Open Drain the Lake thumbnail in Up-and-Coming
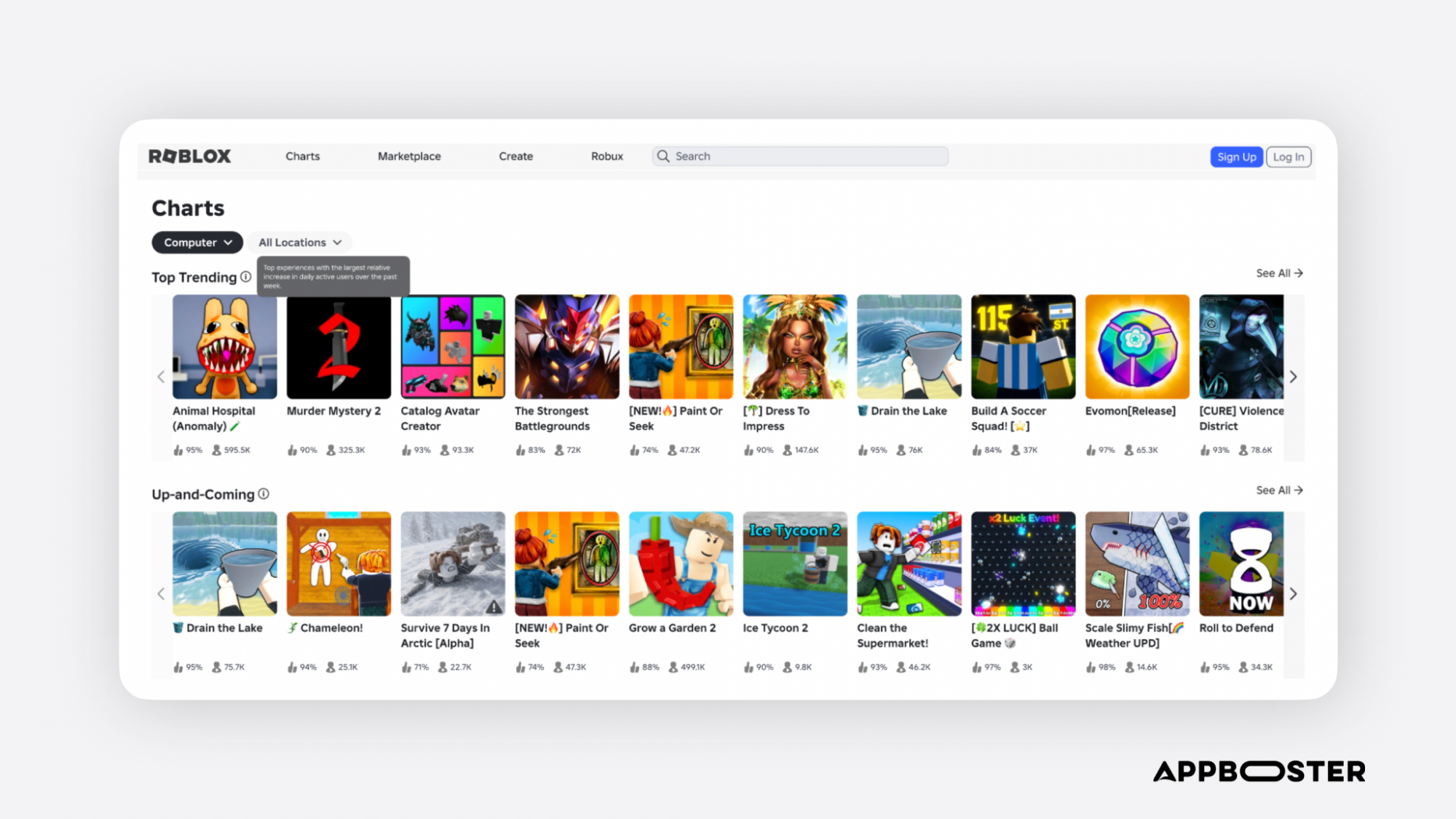The image size is (1456, 819). coord(225,563)
